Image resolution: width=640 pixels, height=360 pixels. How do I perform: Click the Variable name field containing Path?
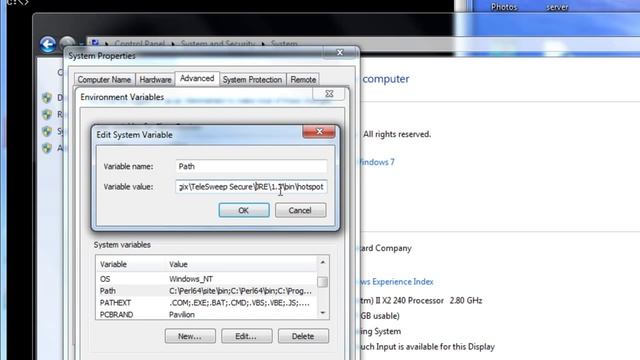(x=251, y=166)
